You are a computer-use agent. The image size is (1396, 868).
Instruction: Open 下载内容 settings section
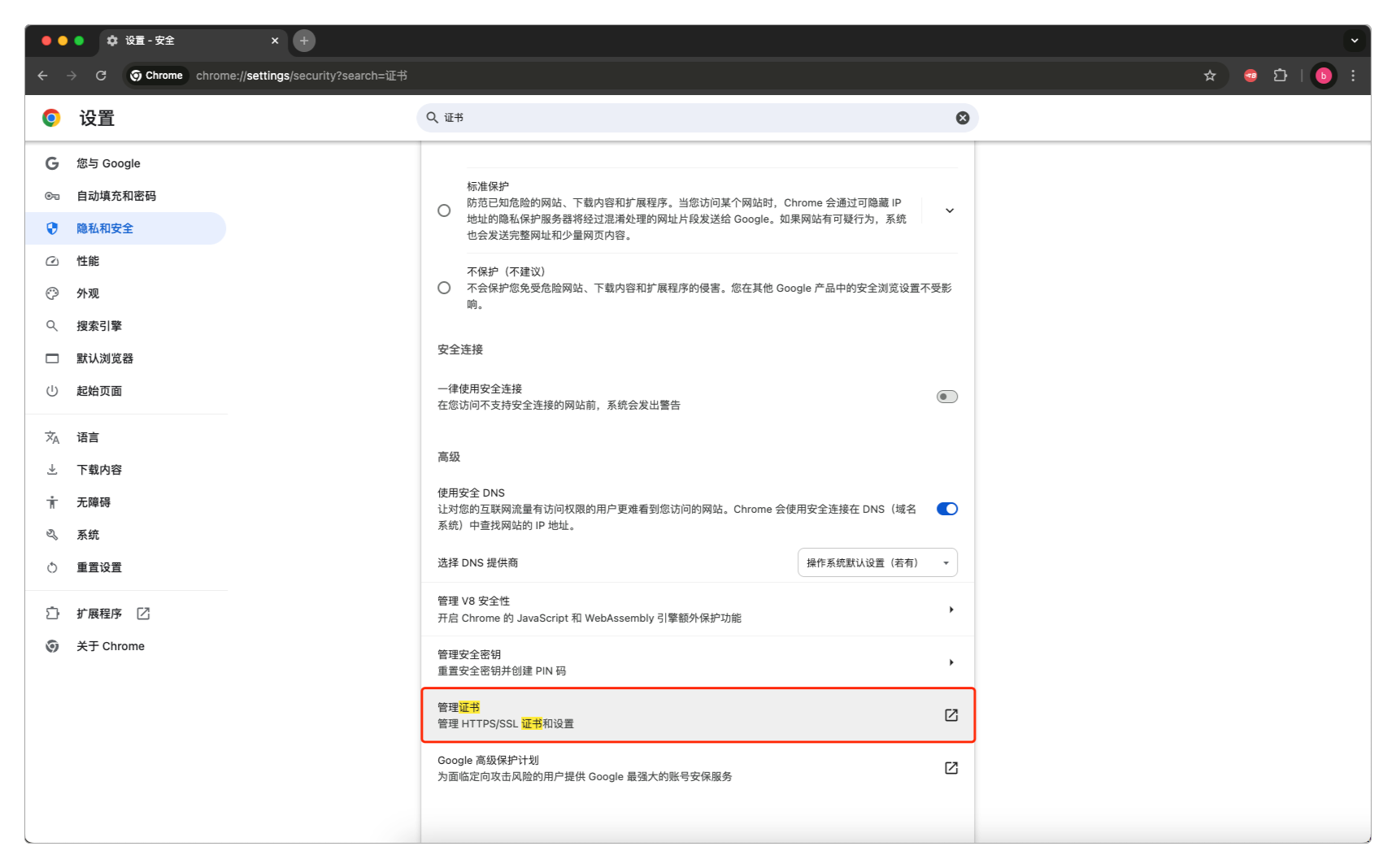click(x=126, y=470)
